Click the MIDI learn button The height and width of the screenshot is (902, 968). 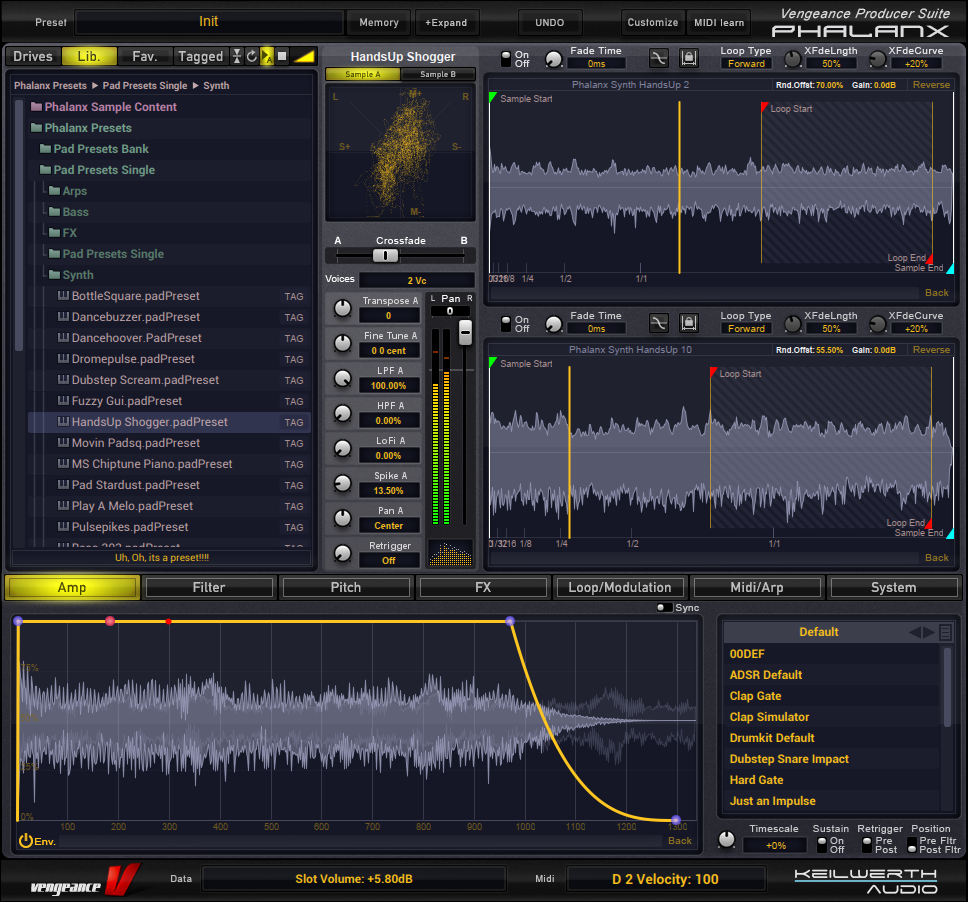pyautogui.click(x=719, y=22)
